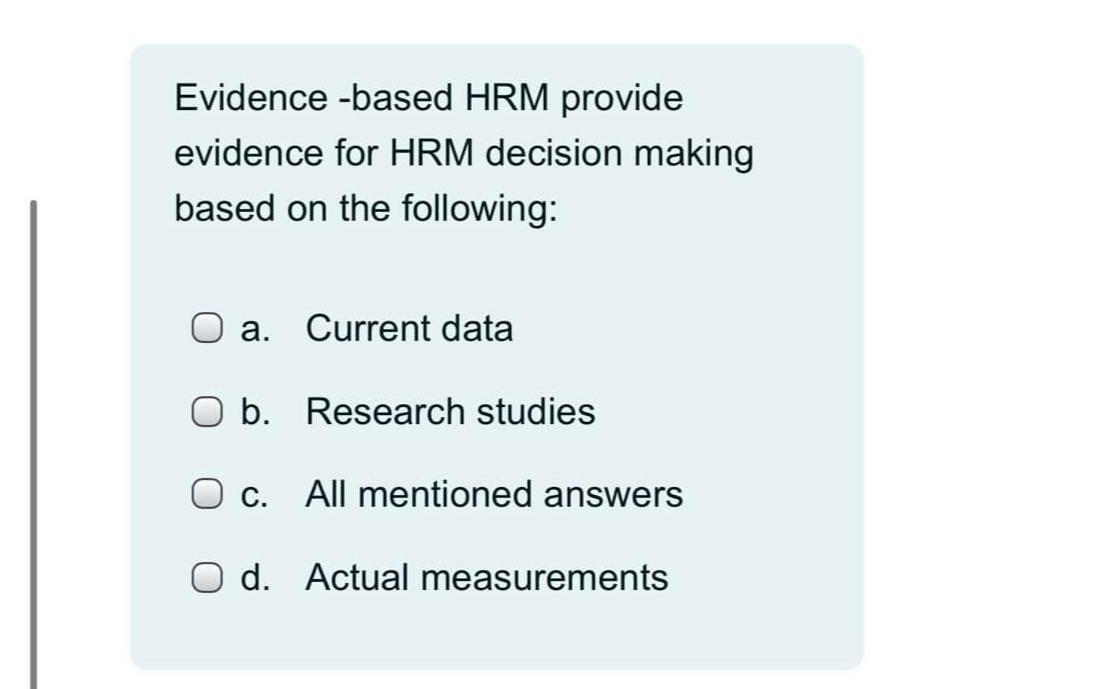Click the question text about Evidence-based HRM
1111x689 pixels.
tap(464, 152)
